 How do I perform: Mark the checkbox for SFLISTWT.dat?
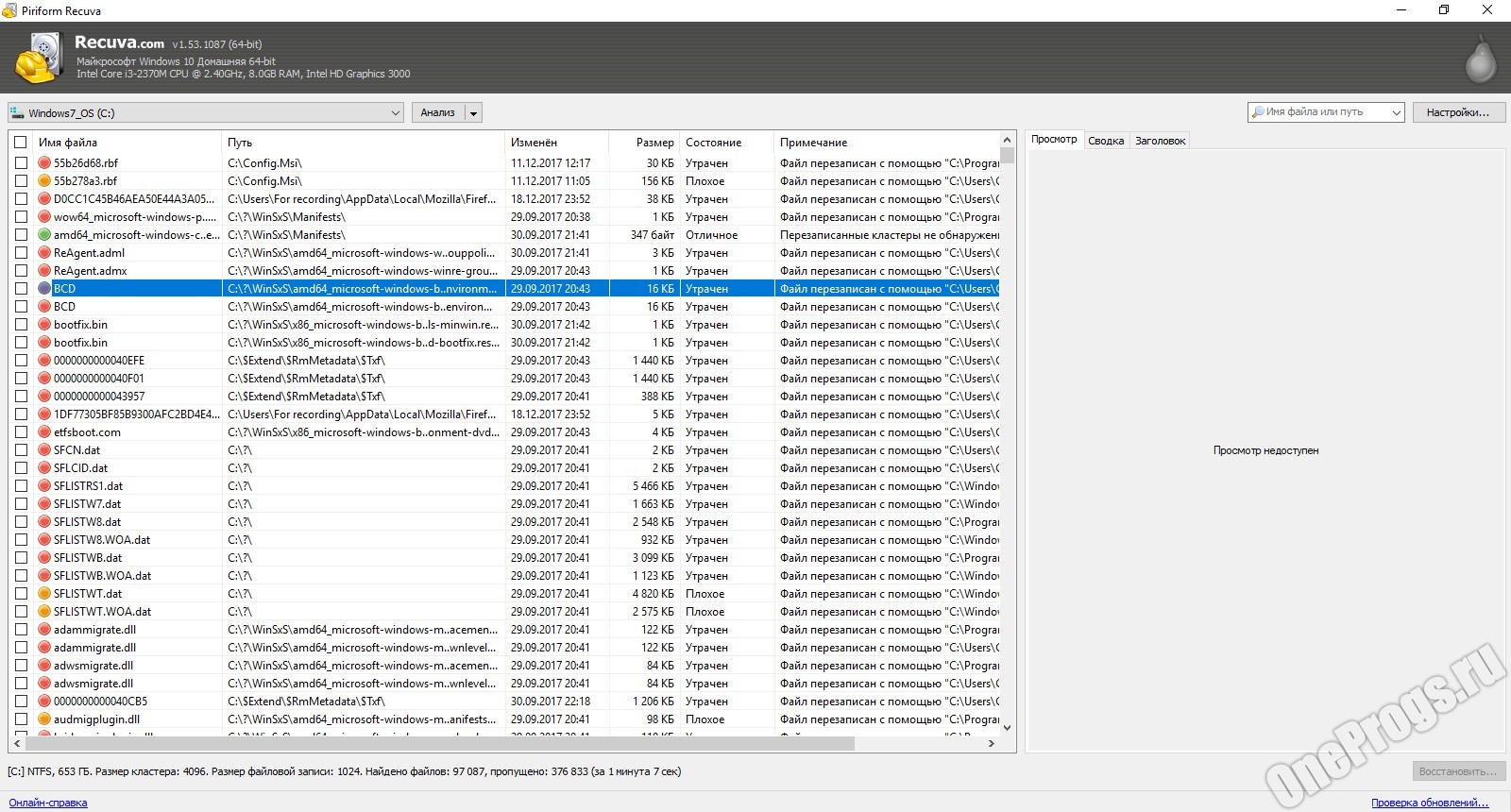(x=21, y=594)
